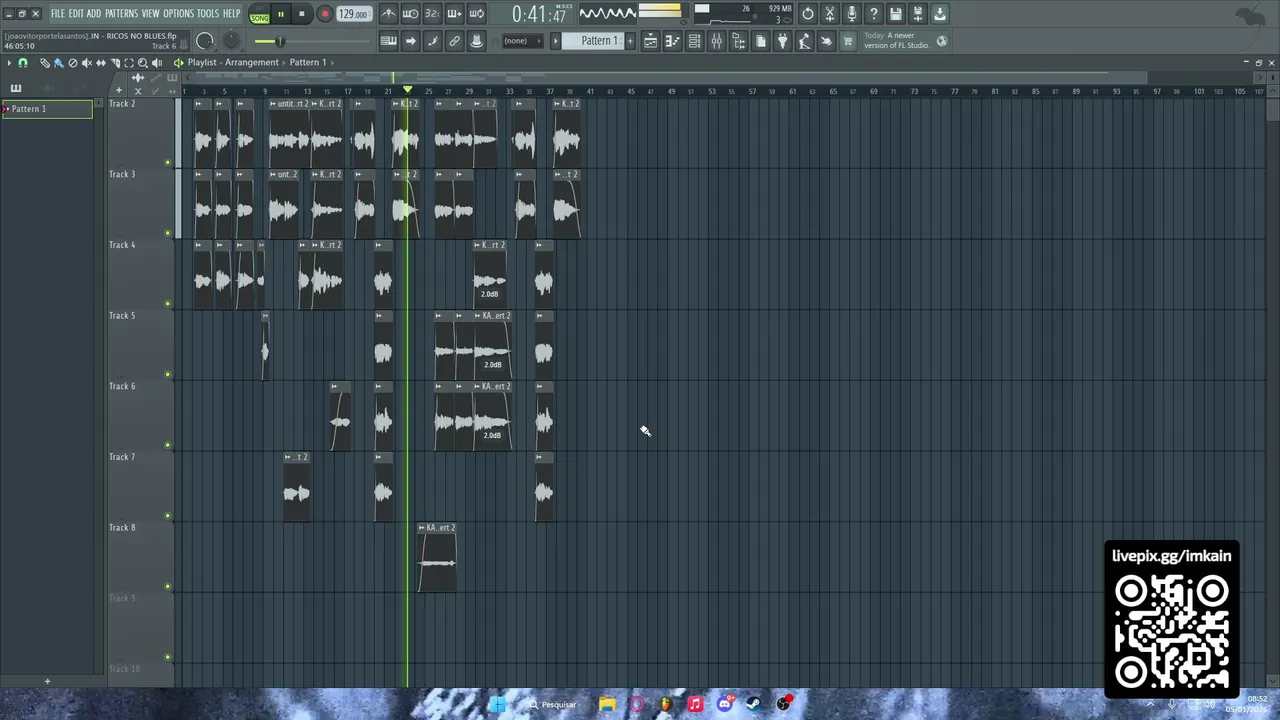The image size is (1280, 720).
Task: Enable the recording countdown icon
Action: [432, 14]
